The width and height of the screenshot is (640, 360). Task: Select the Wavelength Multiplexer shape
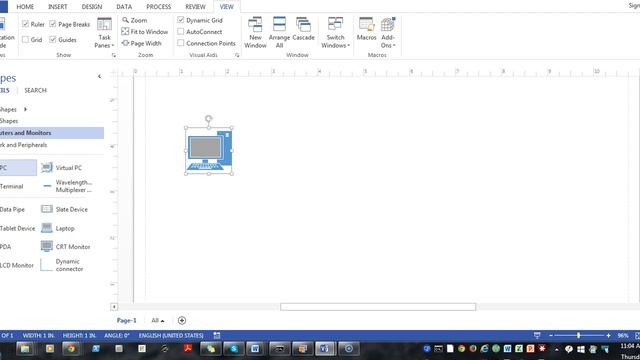pyautogui.click(x=67, y=186)
